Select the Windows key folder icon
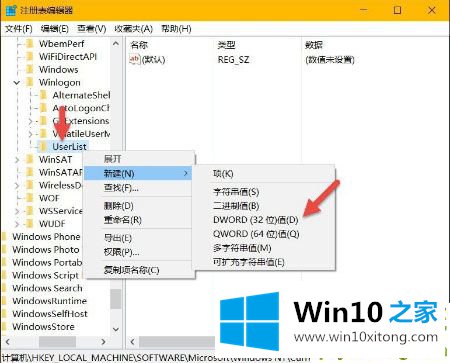The width and height of the screenshot is (450, 363). (x=30, y=69)
